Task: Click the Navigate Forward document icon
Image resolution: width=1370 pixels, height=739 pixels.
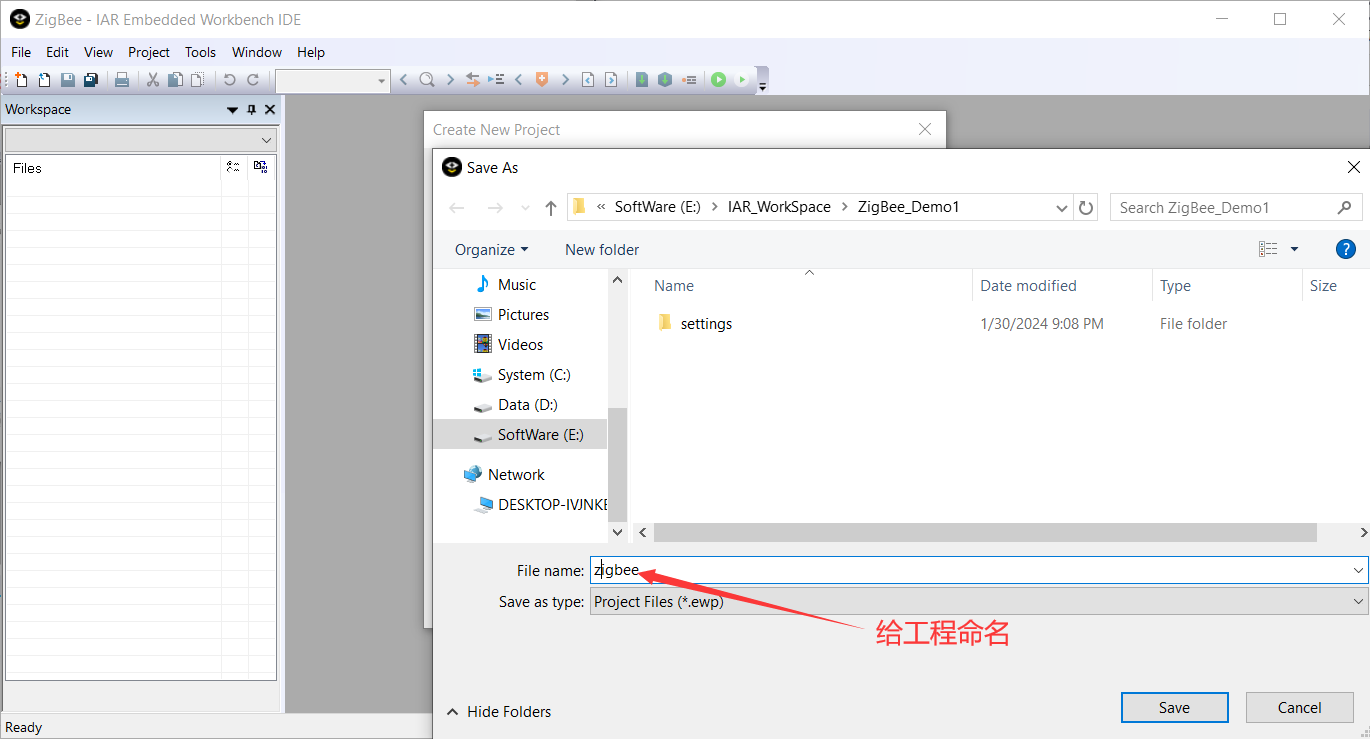Action: pos(611,80)
